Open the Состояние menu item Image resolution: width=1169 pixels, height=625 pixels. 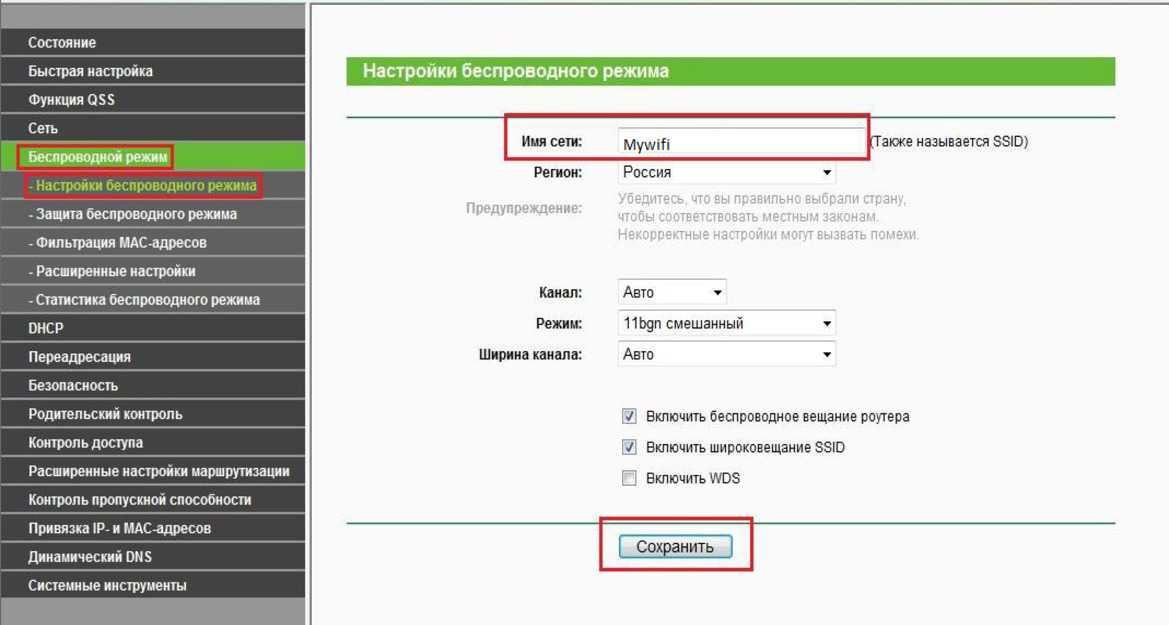coord(62,43)
